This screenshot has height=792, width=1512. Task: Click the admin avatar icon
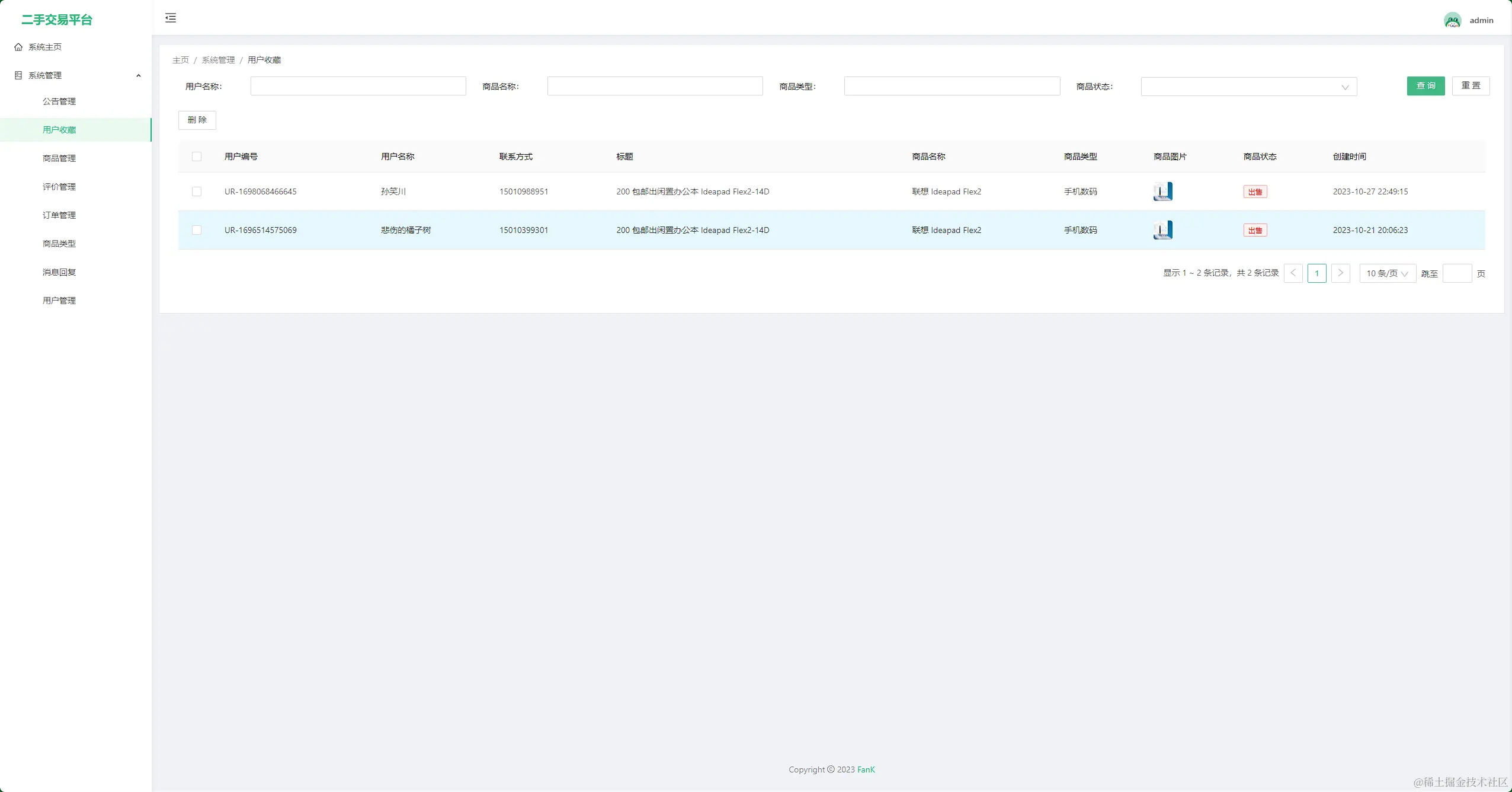click(x=1452, y=20)
